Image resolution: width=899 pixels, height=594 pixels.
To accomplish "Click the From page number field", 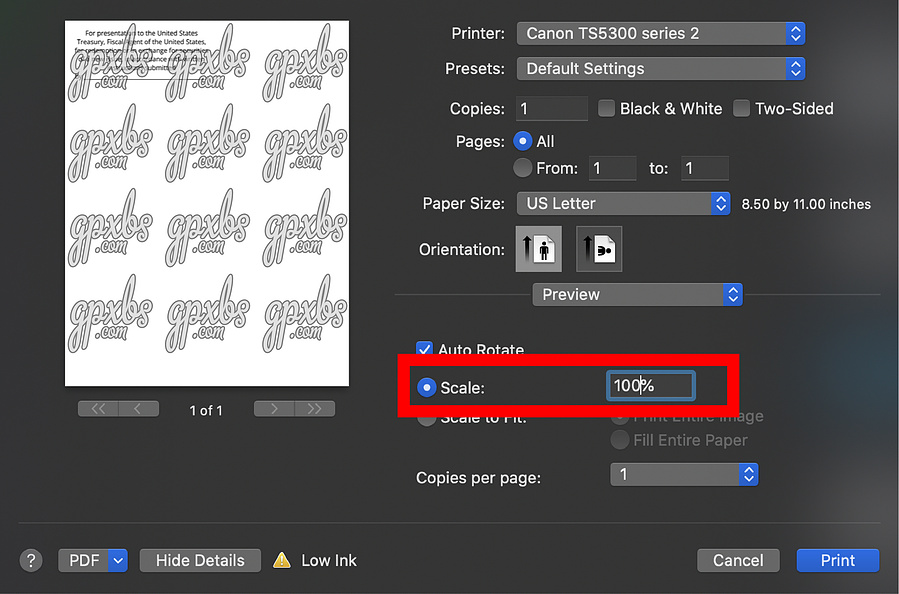I will [x=612, y=168].
